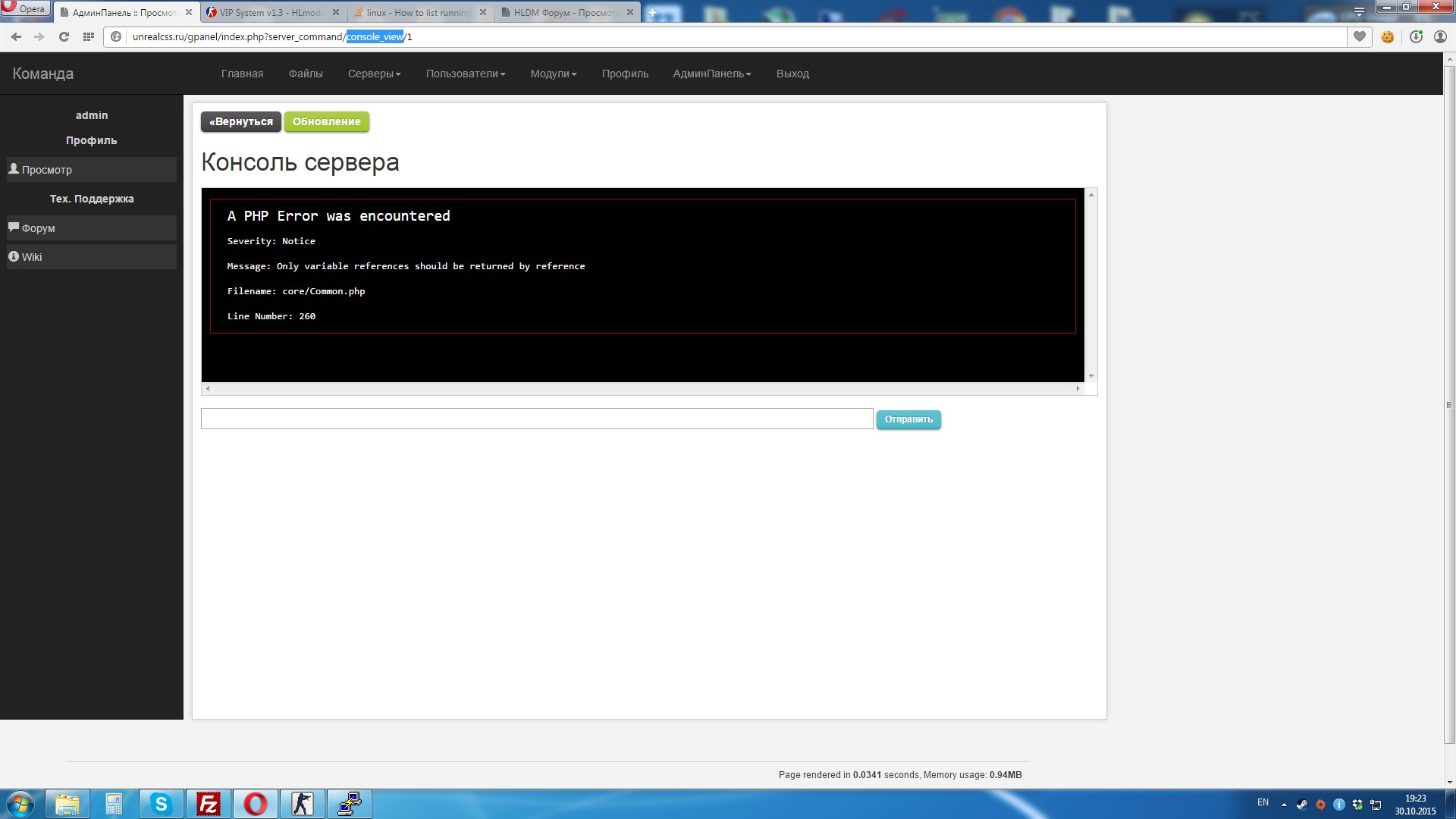Expand the Пользователи dropdown menu
Screen dimensions: 1456x819
point(465,74)
